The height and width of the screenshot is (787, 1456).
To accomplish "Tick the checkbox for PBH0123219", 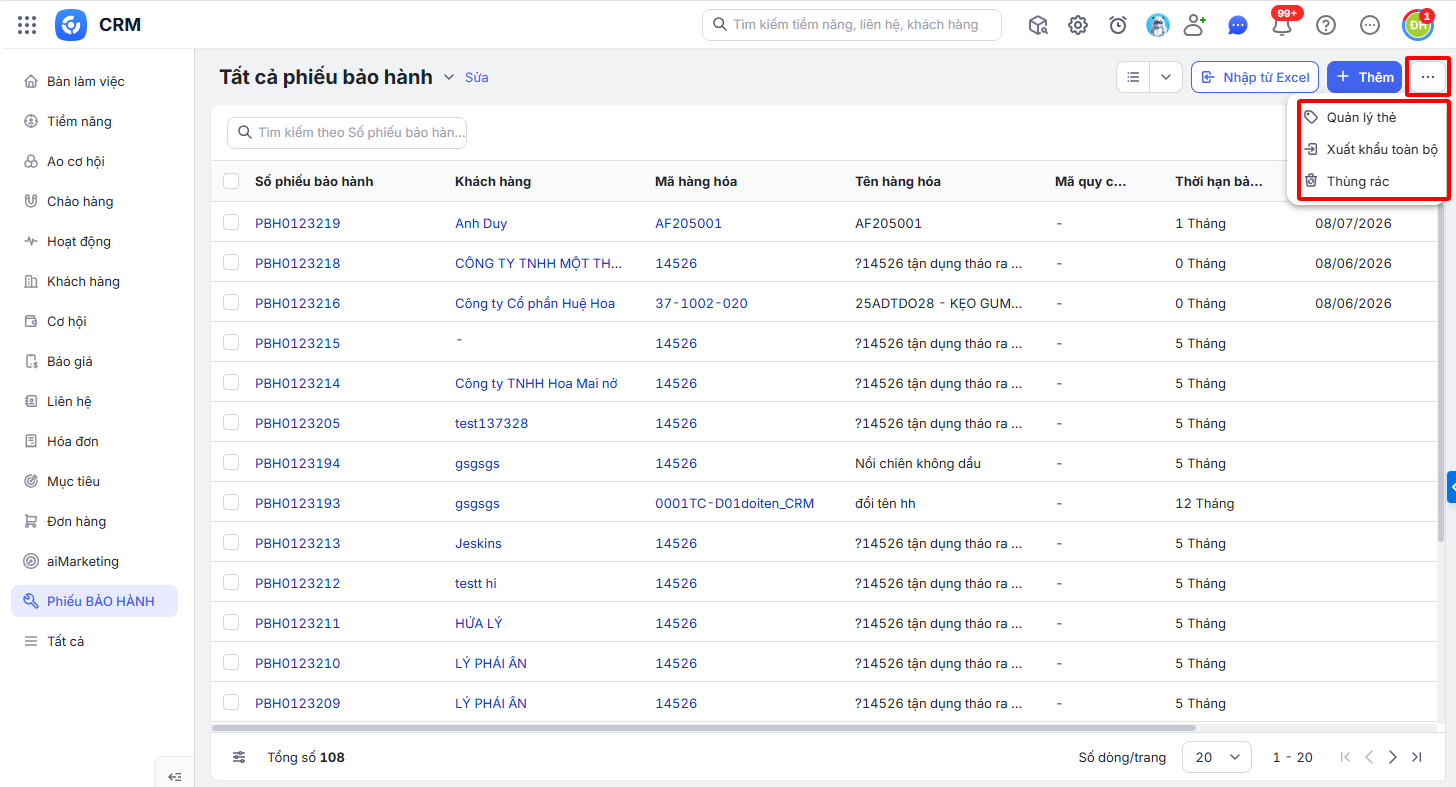I will coord(231,222).
